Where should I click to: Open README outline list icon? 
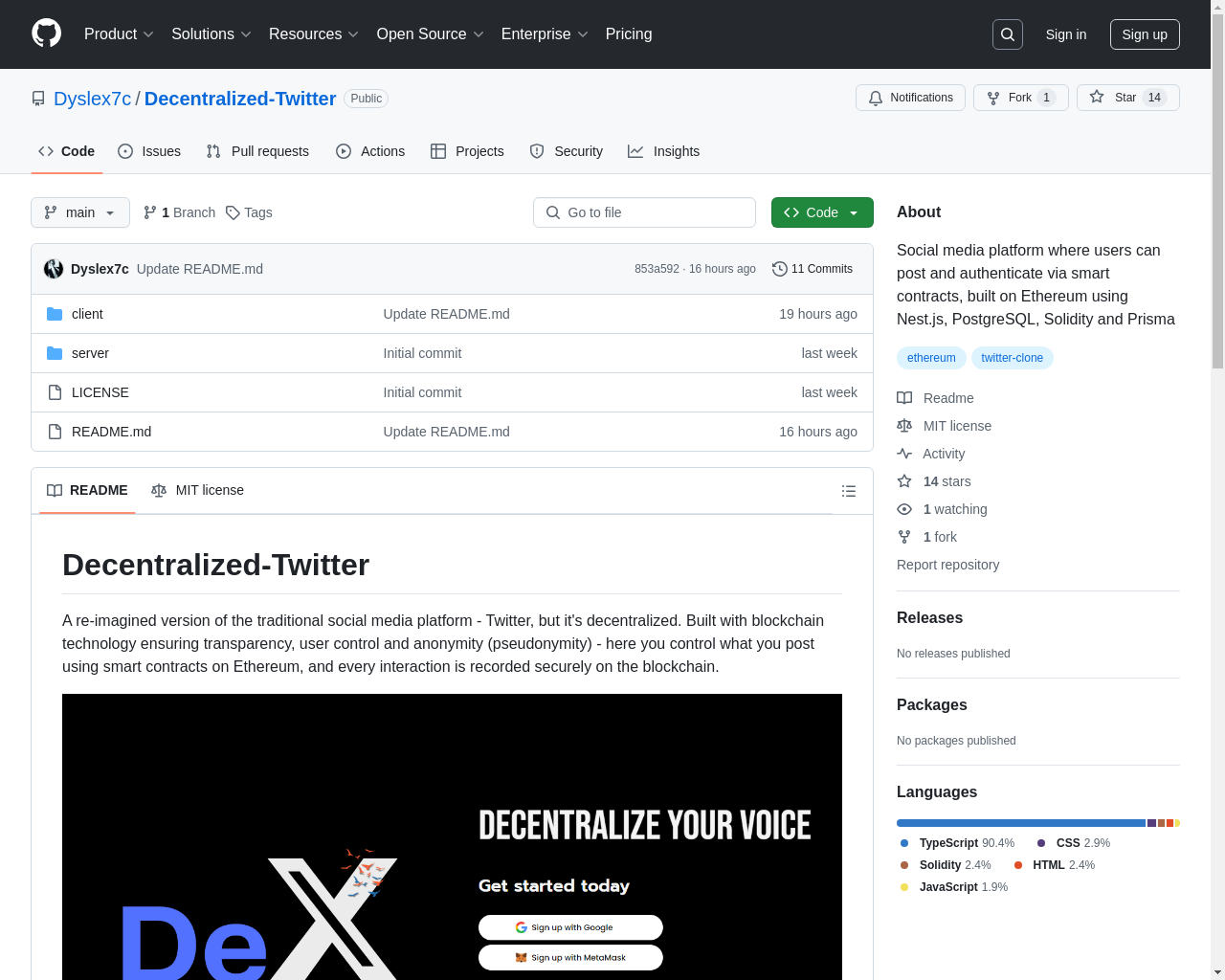[x=848, y=491]
